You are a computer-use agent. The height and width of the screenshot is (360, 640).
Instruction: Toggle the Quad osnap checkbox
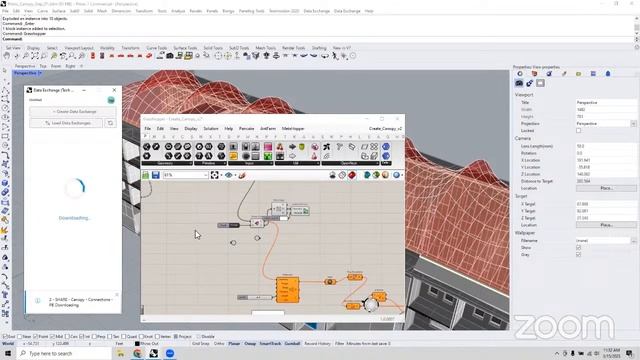click(x=124, y=337)
